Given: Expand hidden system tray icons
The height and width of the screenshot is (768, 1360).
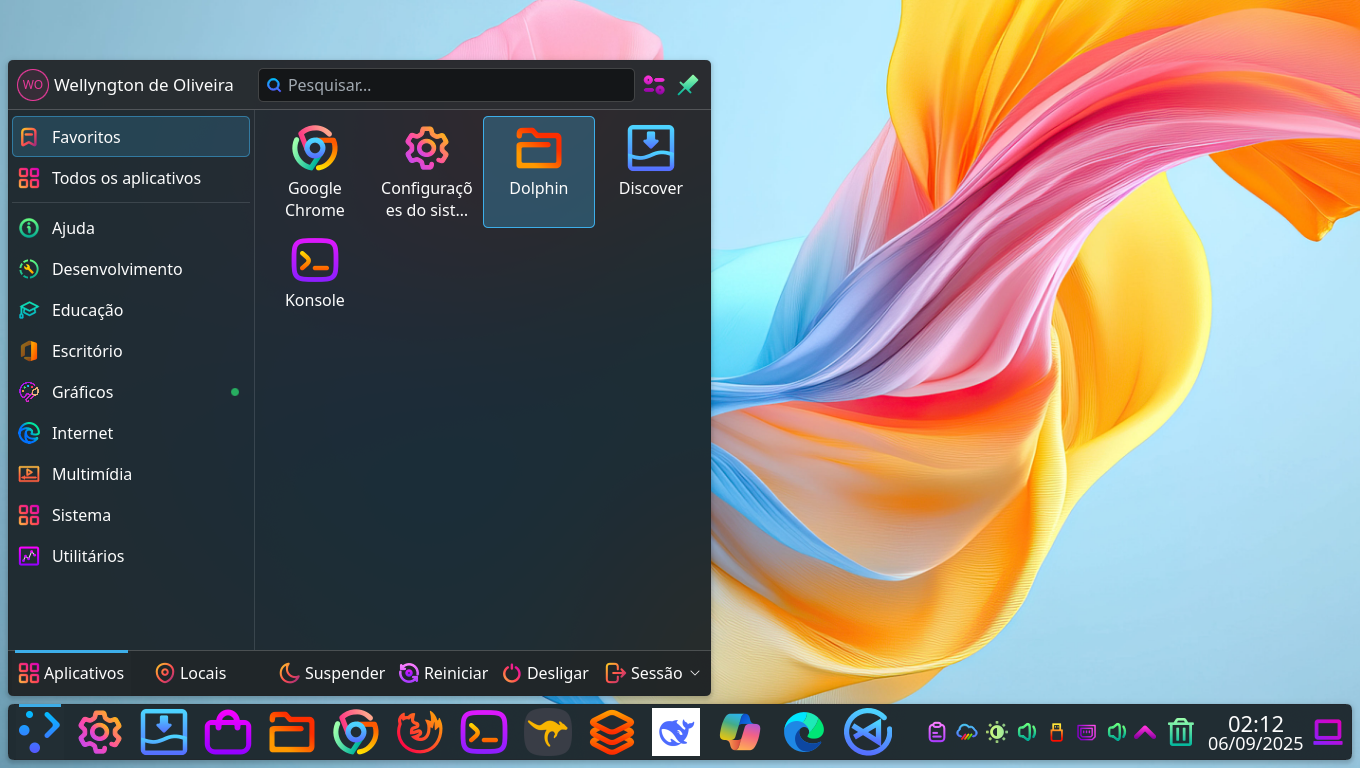Looking at the screenshot, I should pyautogui.click(x=1146, y=731).
